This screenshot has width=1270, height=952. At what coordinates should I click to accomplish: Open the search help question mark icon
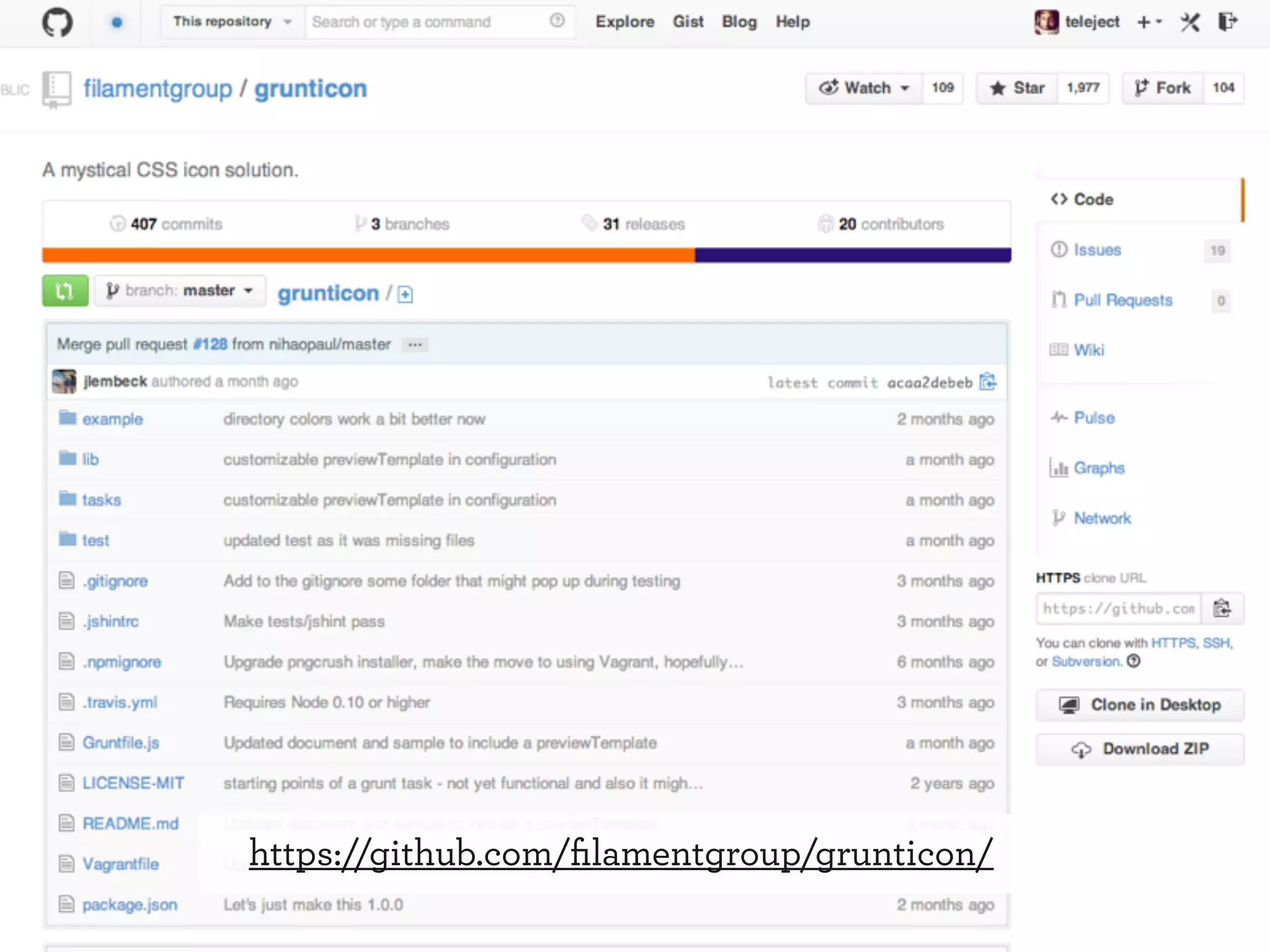point(557,21)
